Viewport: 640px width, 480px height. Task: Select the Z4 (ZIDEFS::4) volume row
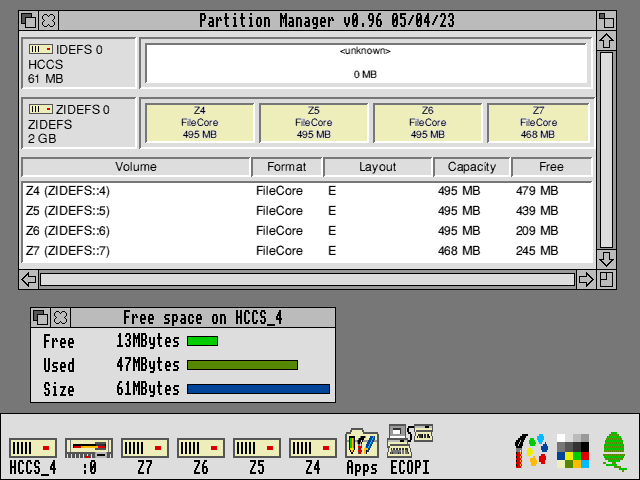pos(307,191)
